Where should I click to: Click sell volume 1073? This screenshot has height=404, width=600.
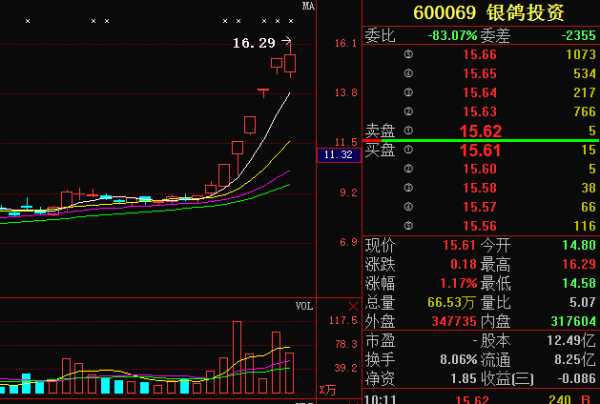pyautogui.click(x=581, y=55)
